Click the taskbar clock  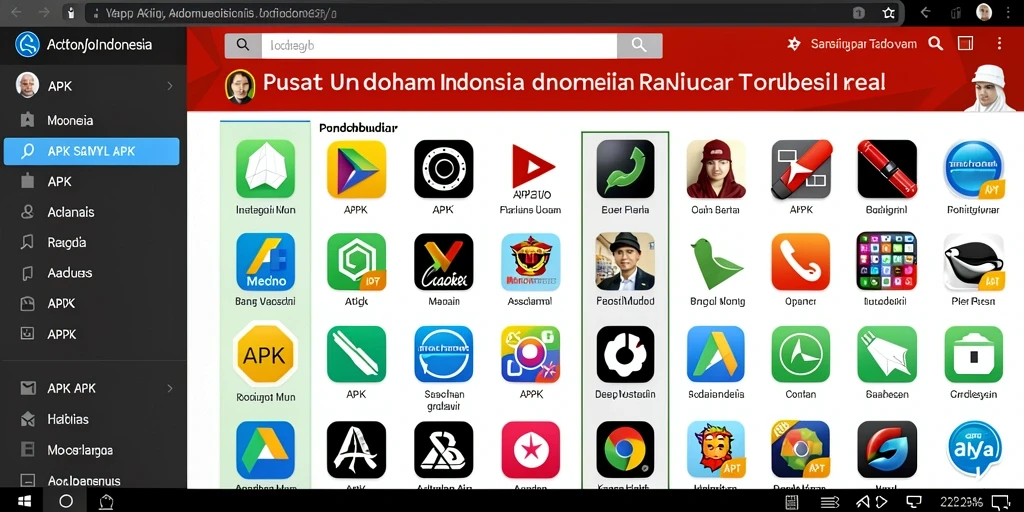(960, 502)
